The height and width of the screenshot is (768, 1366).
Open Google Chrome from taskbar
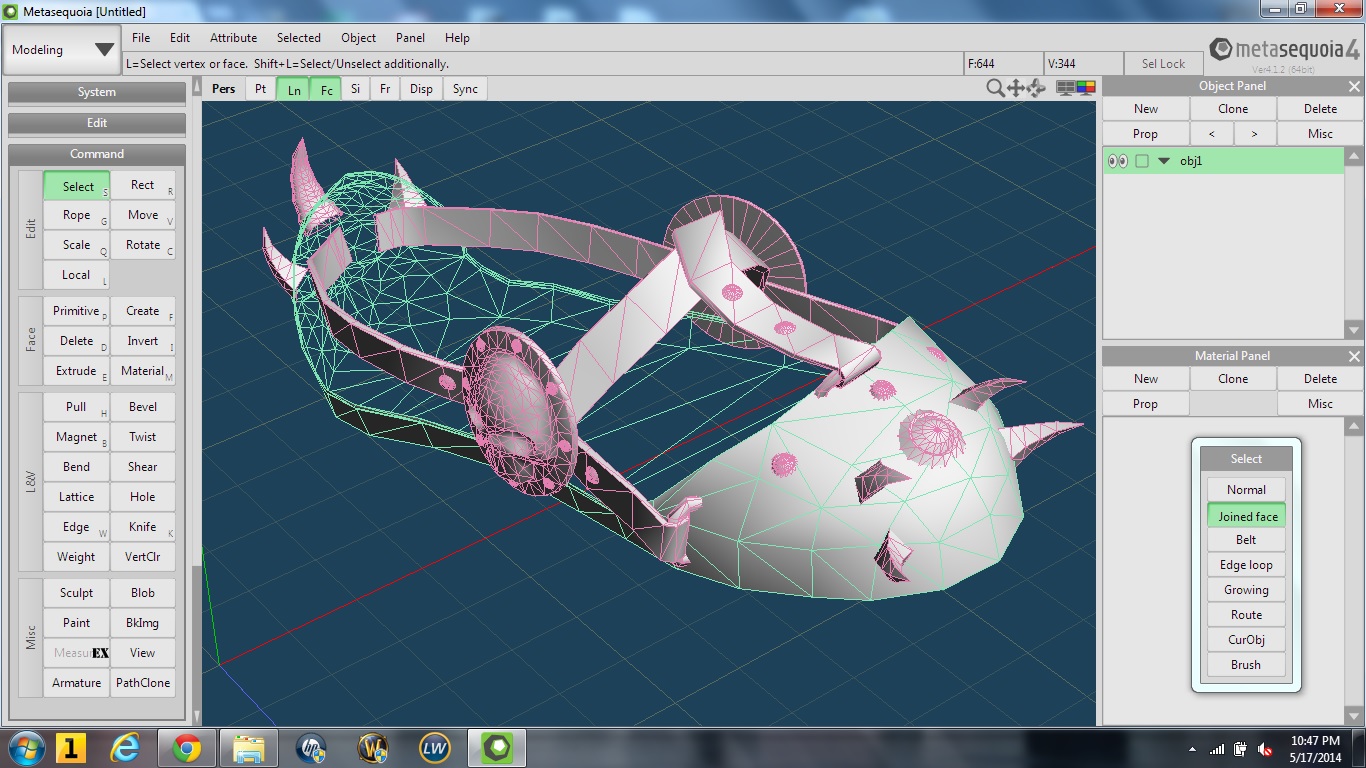(186, 748)
